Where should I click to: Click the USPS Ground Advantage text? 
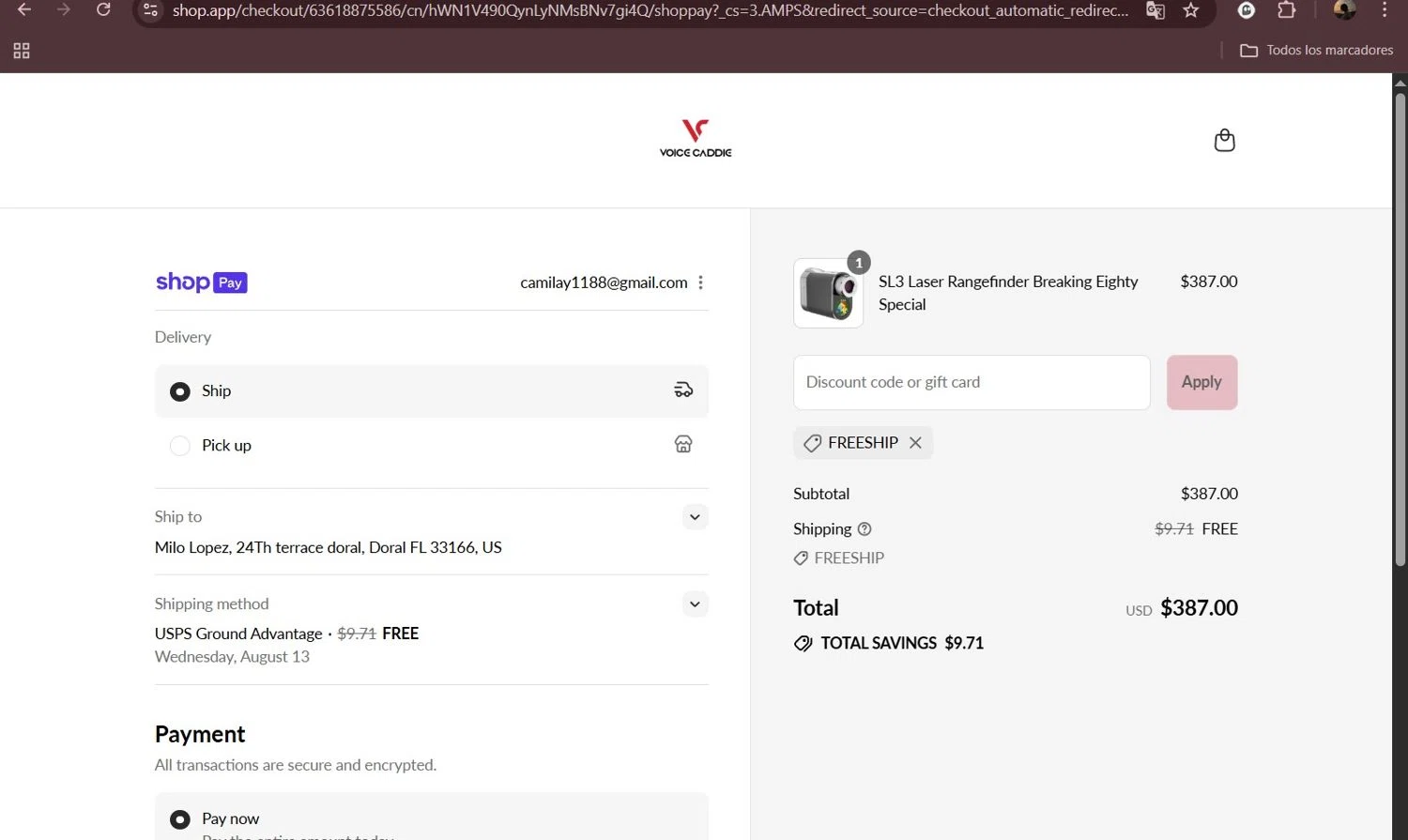pyautogui.click(x=238, y=634)
